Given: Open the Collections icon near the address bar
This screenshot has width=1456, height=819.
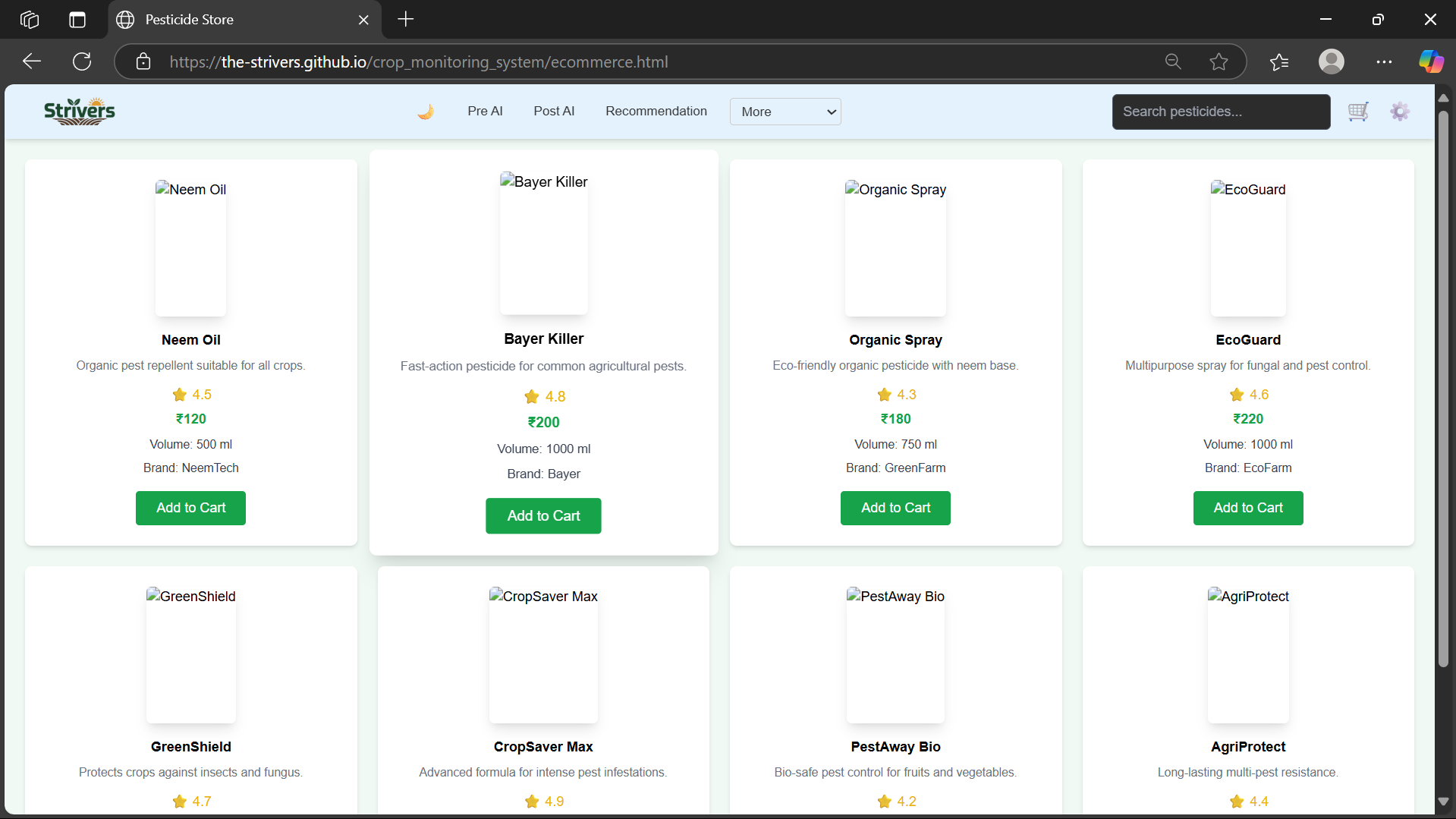Looking at the screenshot, I should (x=1279, y=61).
